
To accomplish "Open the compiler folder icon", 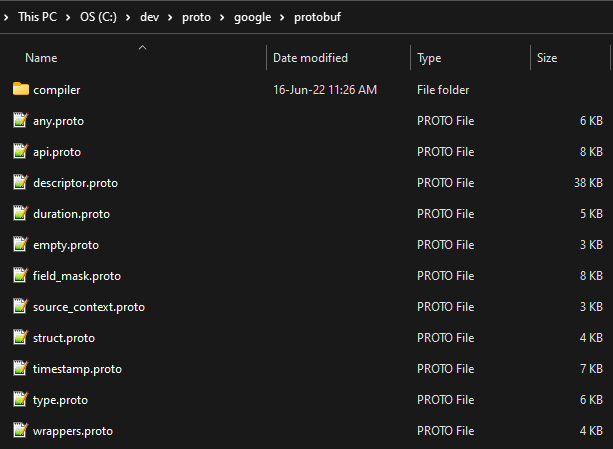I will [21, 89].
